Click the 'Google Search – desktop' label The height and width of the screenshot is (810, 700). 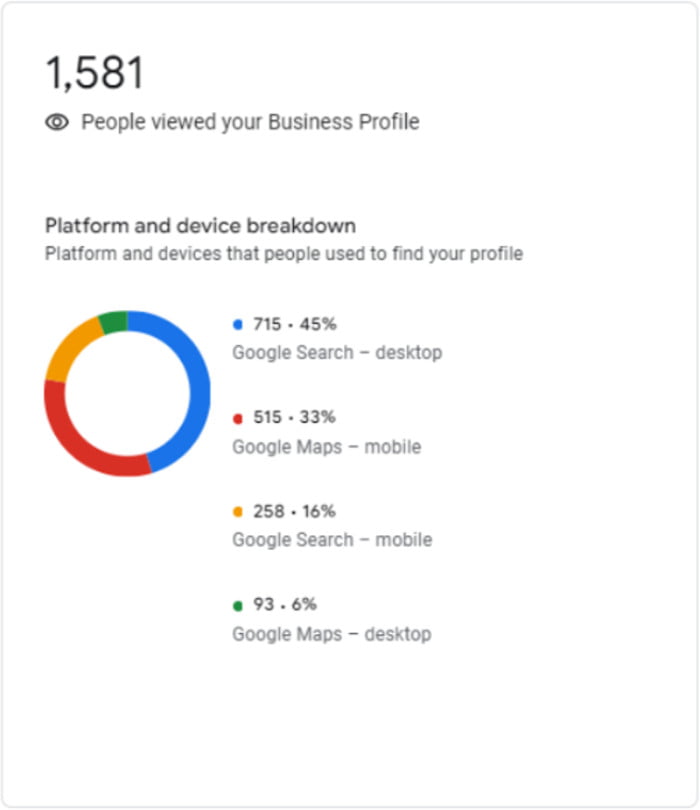tap(337, 353)
